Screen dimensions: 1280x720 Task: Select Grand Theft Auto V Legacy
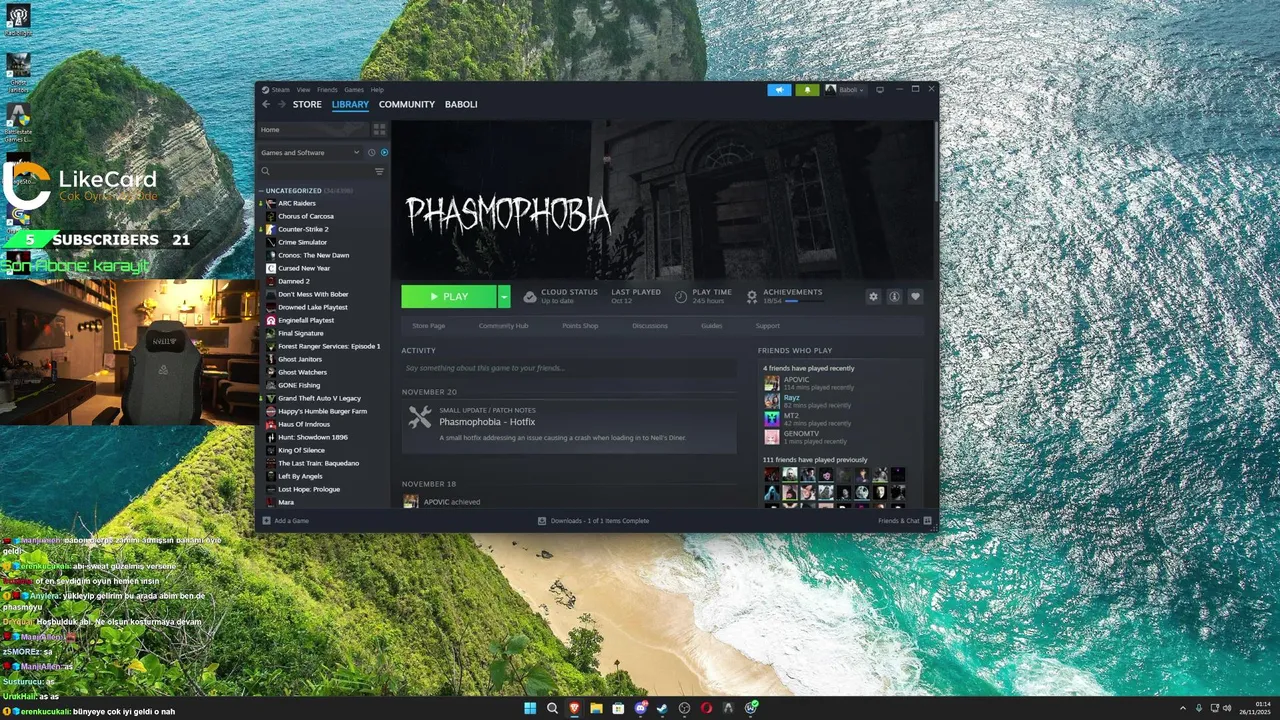(x=319, y=398)
